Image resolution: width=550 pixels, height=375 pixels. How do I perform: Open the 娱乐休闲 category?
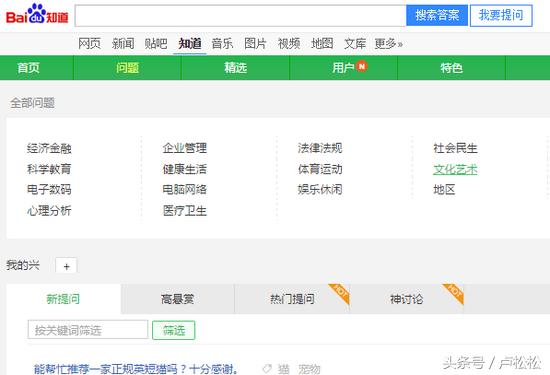coord(320,189)
